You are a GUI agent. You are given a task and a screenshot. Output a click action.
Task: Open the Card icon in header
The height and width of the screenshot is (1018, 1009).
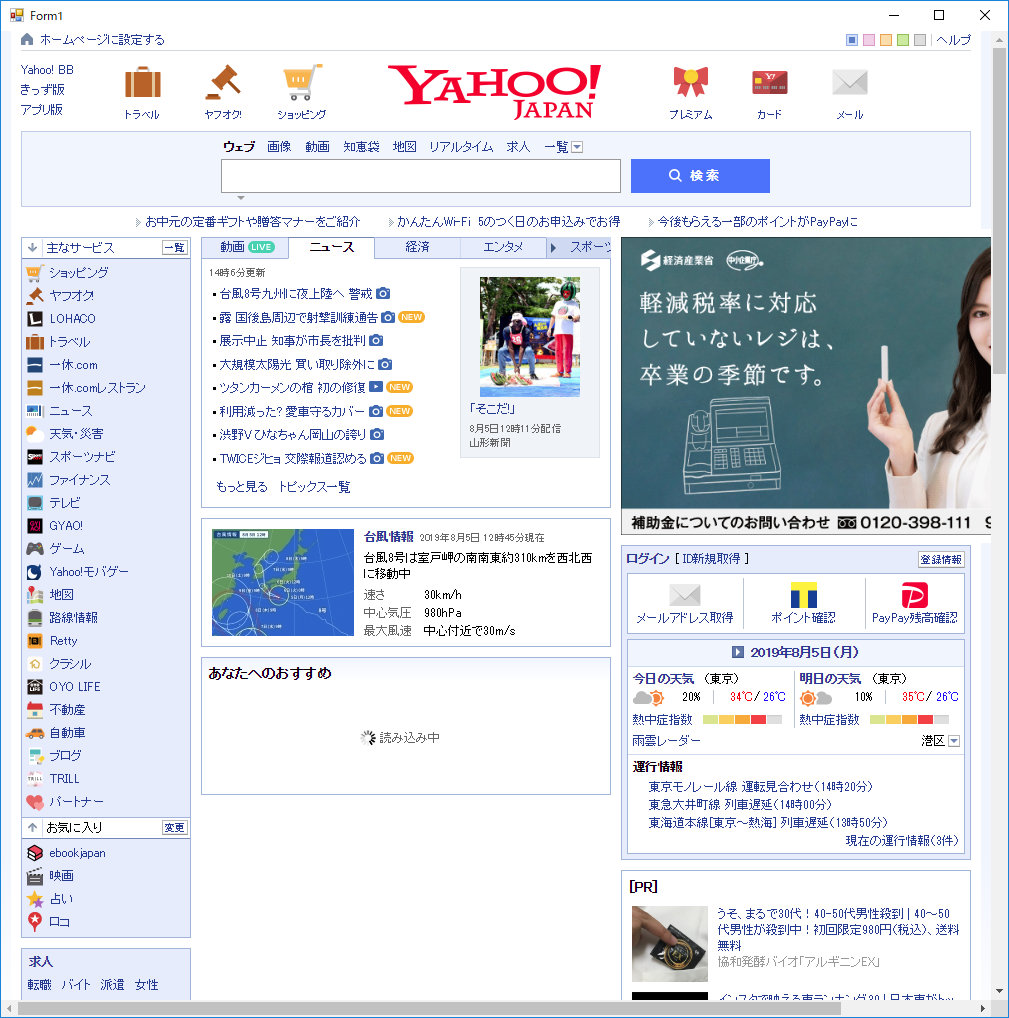(769, 82)
